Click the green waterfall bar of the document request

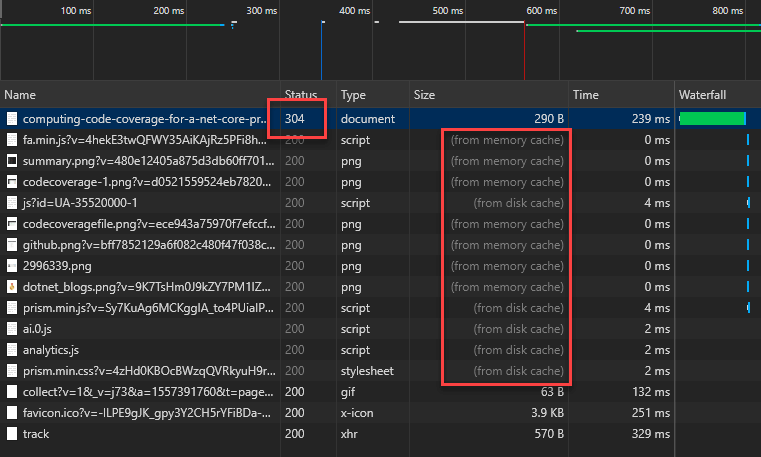[712, 119]
